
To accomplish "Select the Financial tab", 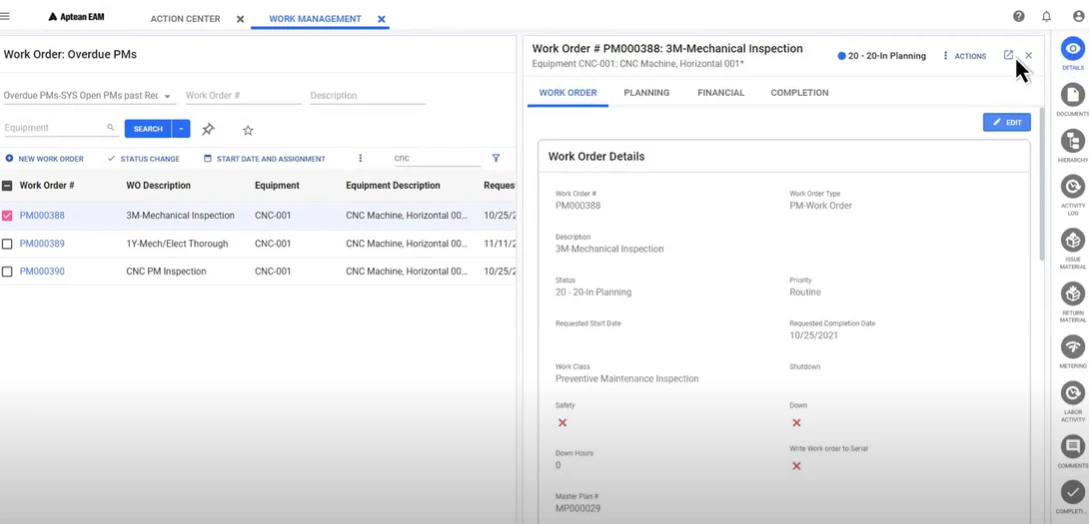I will (x=721, y=92).
